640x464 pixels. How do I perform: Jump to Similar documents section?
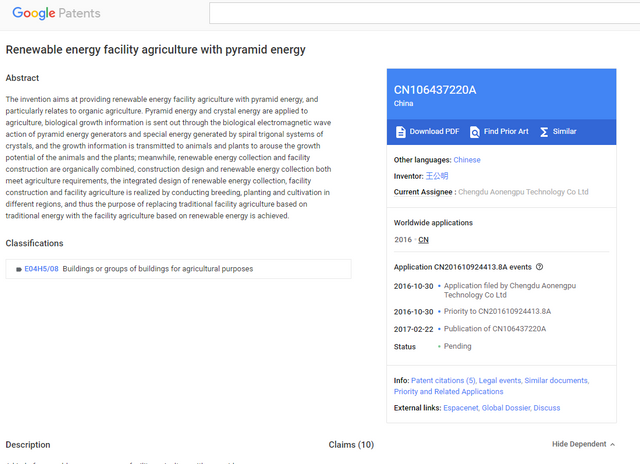(556, 380)
